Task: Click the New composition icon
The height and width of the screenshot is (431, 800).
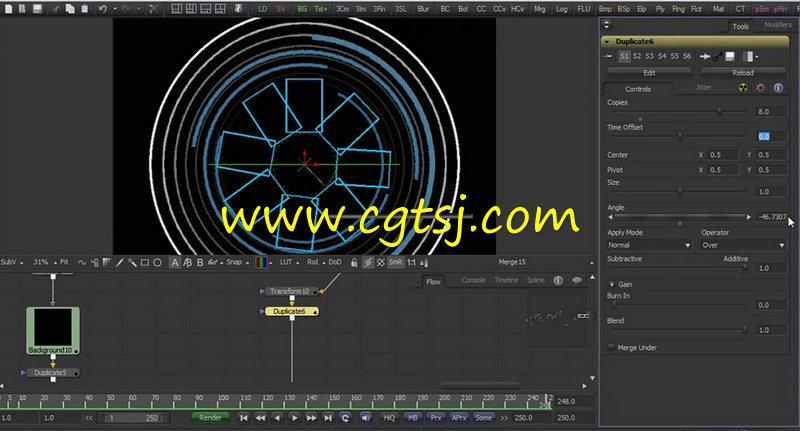Action: pos(9,9)
